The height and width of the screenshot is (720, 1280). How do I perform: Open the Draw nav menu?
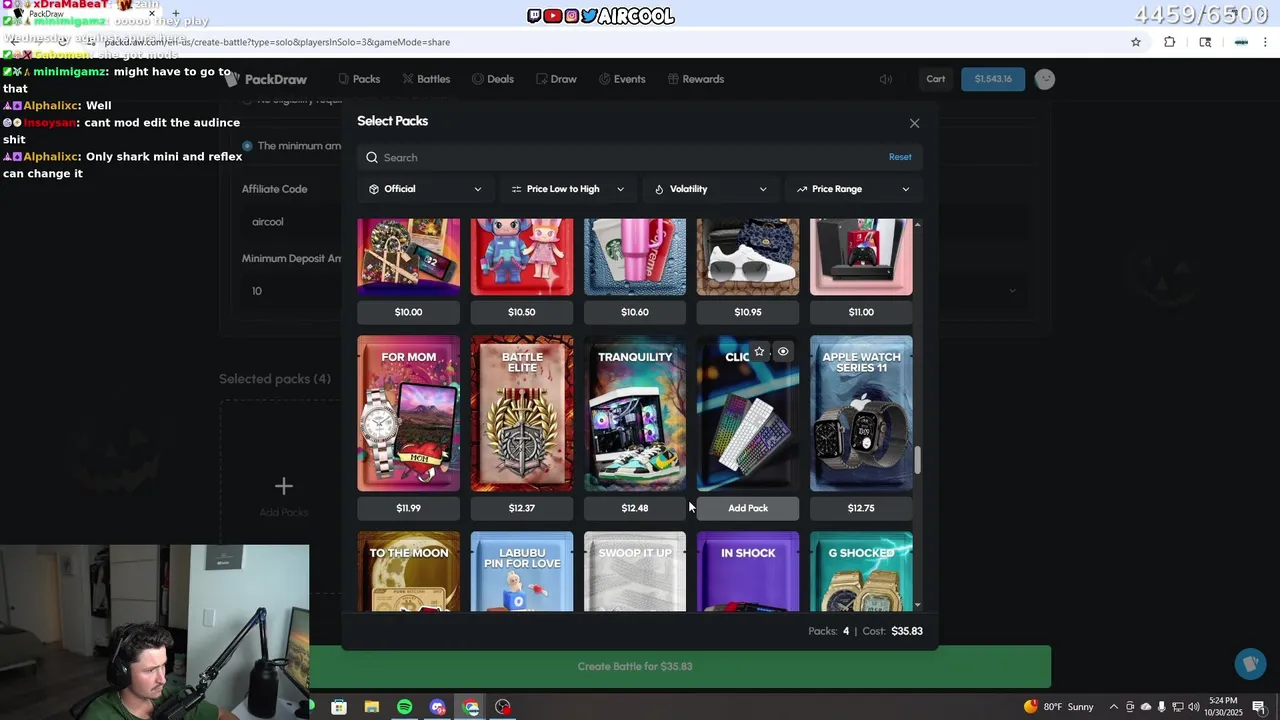(x=556, y=79)
